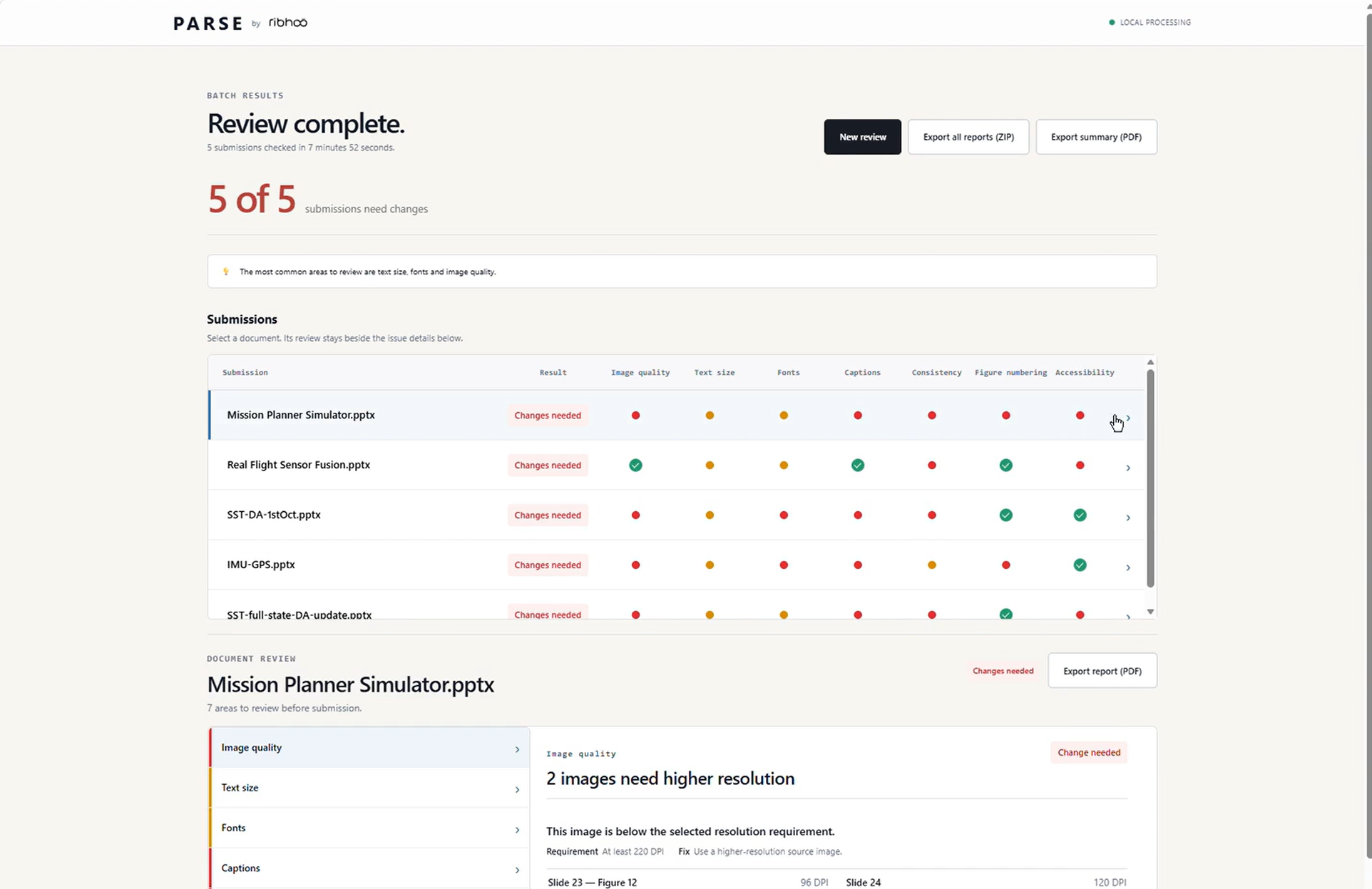Select Mission Planner Simulator.pptx filename
This screenshot has height=889, width=1372.
point(301,415)
